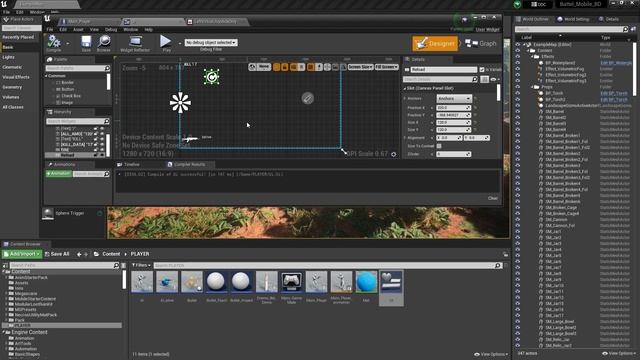The height and width of the screenshot is (360, 640).
Task: Click the Size Y value field
Action: [453, 130]
